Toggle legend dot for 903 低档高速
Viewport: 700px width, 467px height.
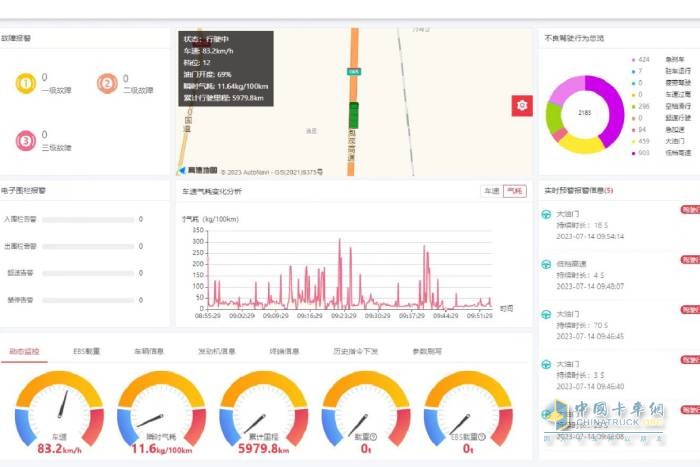633,153
